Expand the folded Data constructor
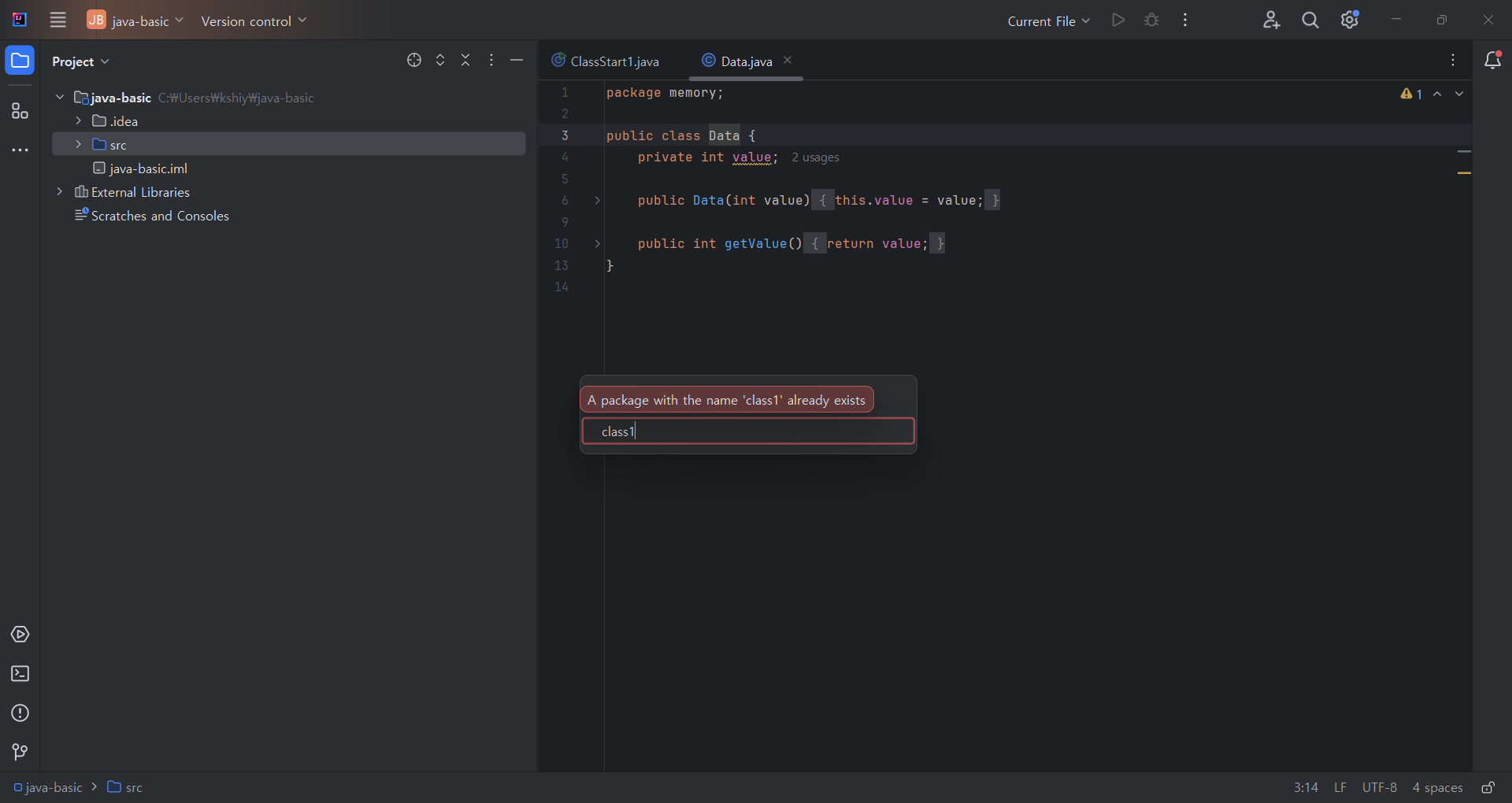Viewport: 1512px width, 803px height. click(x=598, y=201)
